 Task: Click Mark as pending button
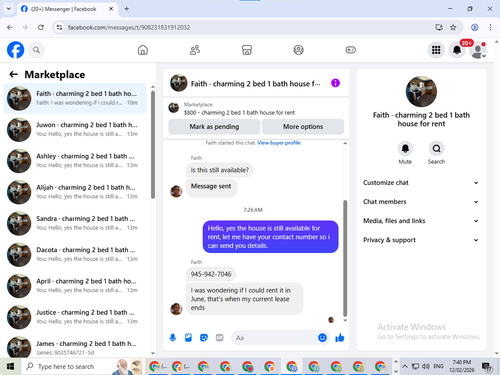214,127
